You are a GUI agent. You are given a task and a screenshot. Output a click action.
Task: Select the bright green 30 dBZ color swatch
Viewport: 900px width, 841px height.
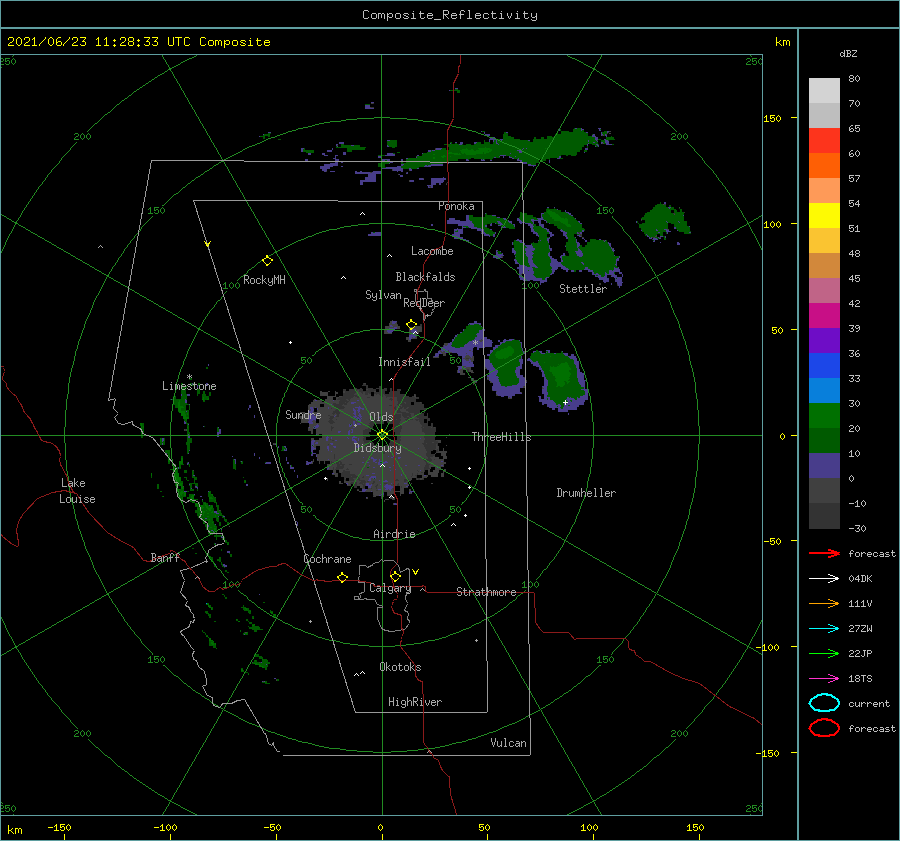(824, 416)
